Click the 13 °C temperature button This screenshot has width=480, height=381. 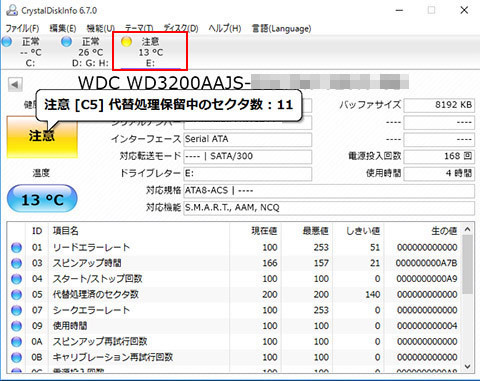coord(42,199)
